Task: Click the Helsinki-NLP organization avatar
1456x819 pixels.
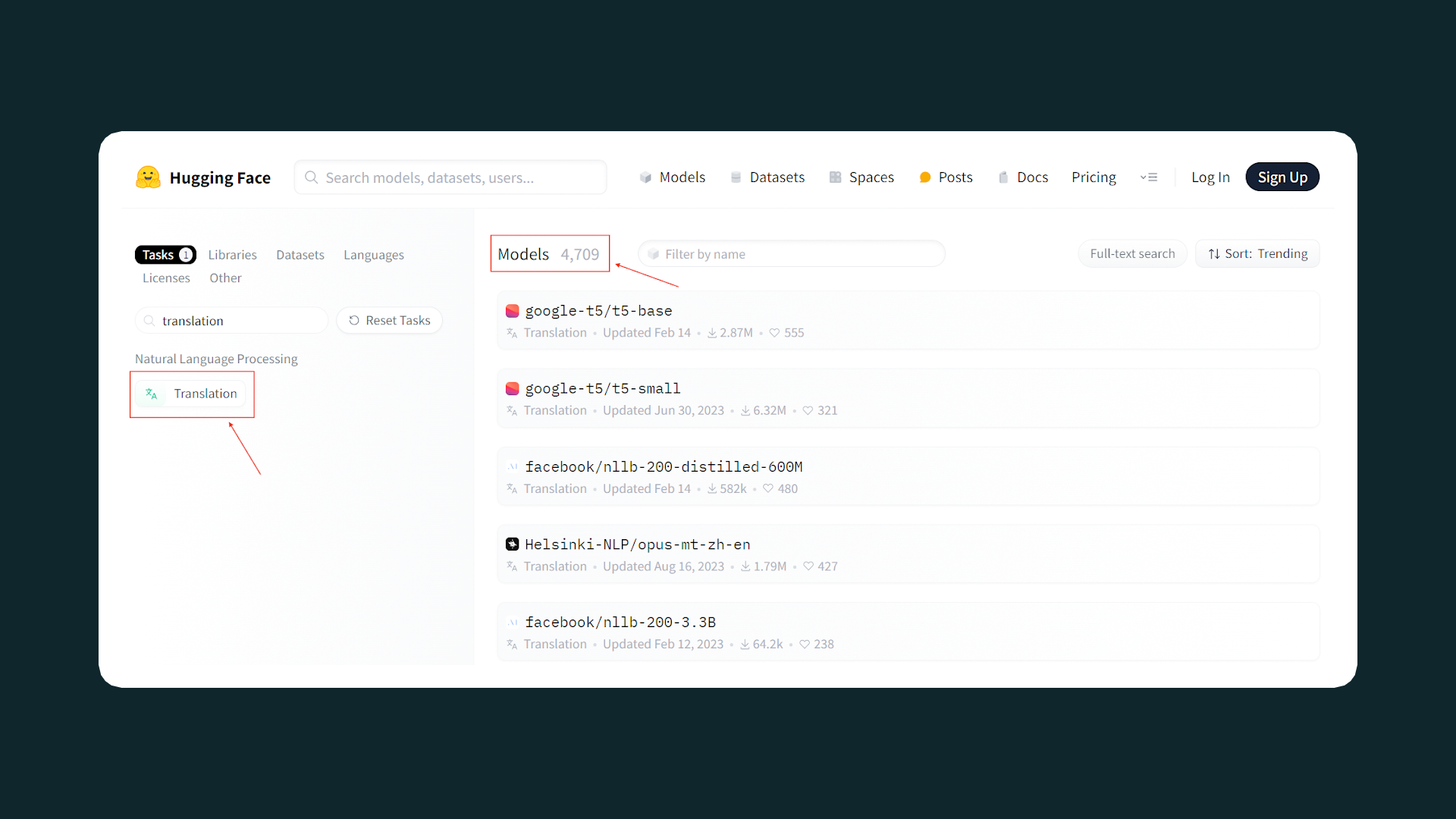Action: 513,544
